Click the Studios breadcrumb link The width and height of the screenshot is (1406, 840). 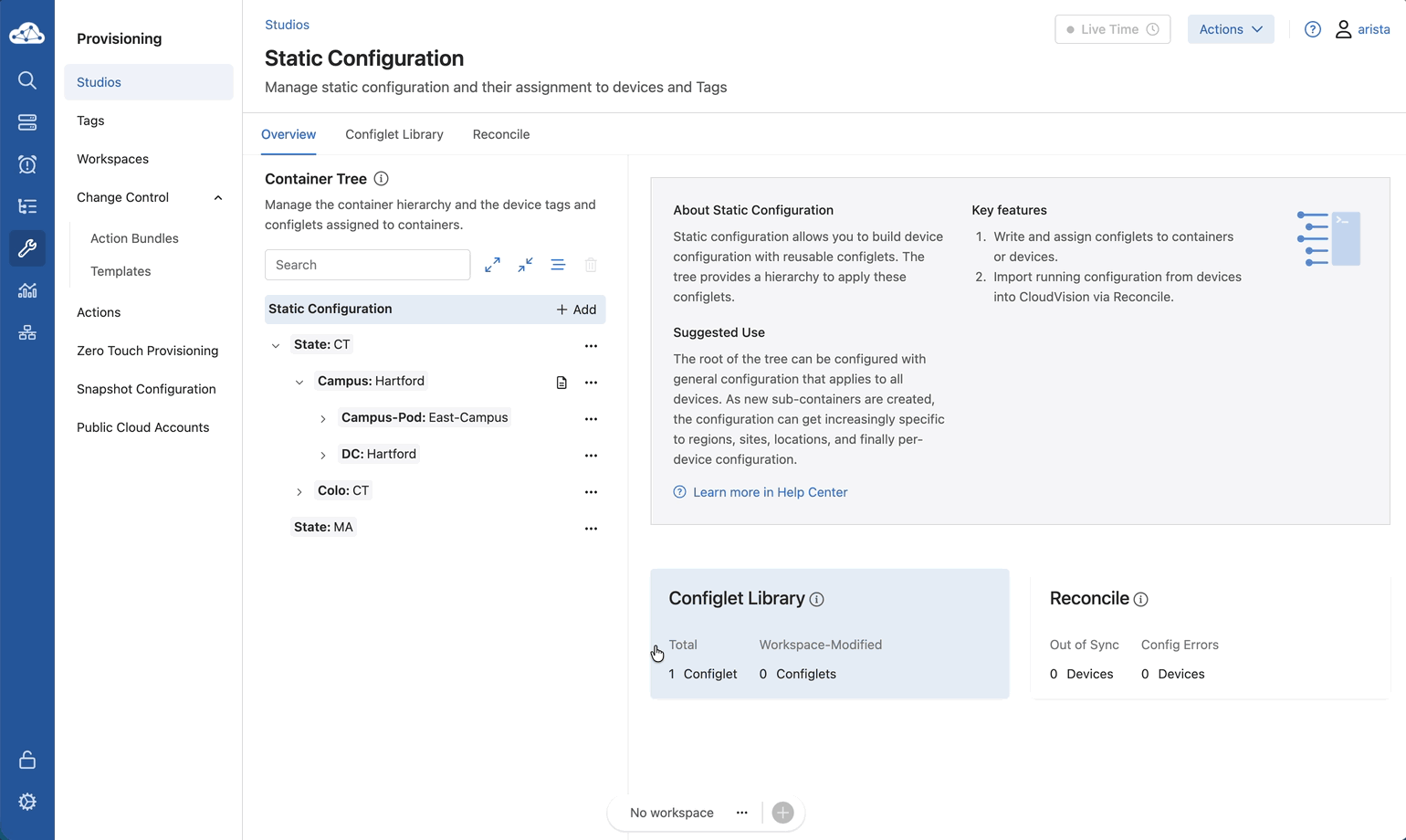[x=287, y=25]
